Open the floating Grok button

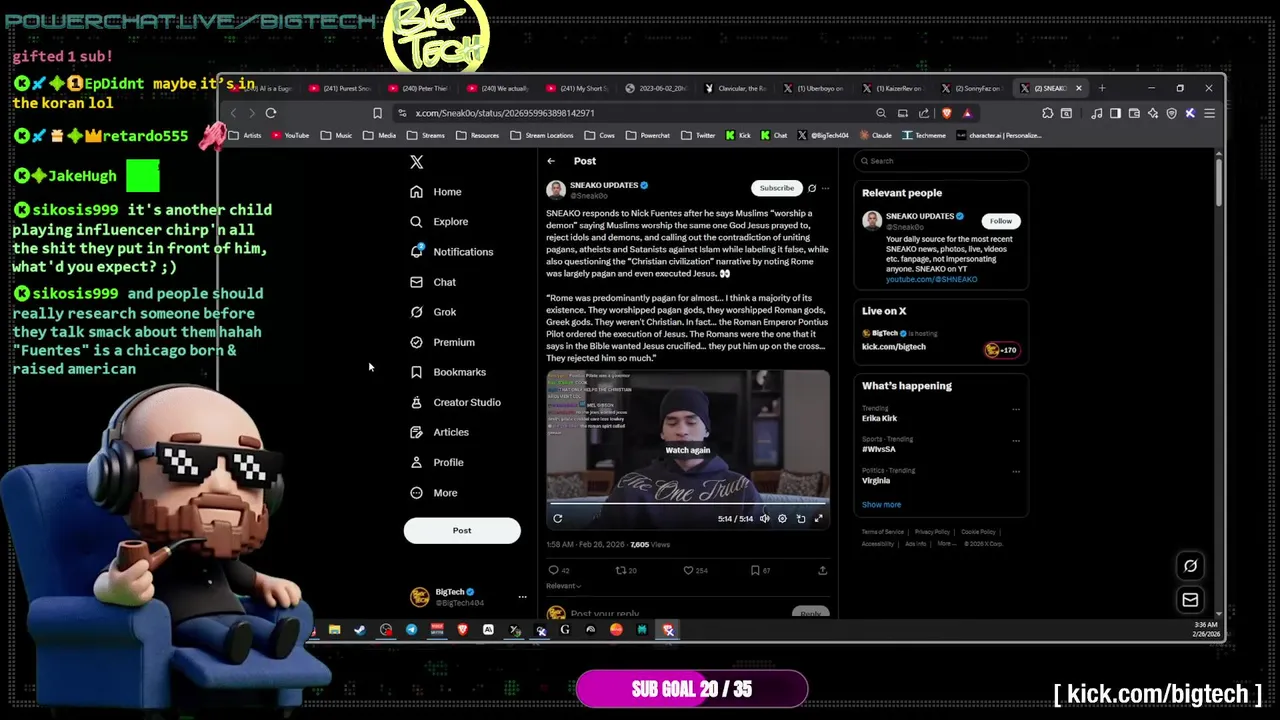pyautogui.click(x=1190, y=566)
